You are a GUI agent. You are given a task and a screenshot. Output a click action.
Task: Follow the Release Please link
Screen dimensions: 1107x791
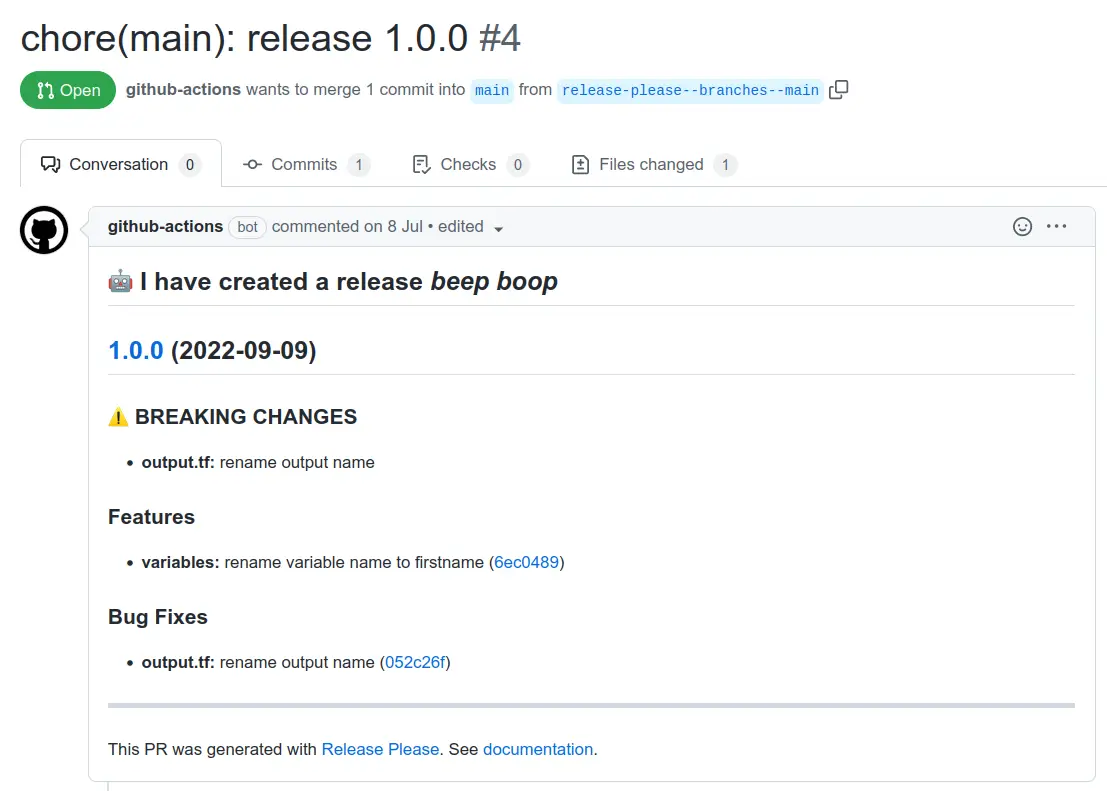380,749
